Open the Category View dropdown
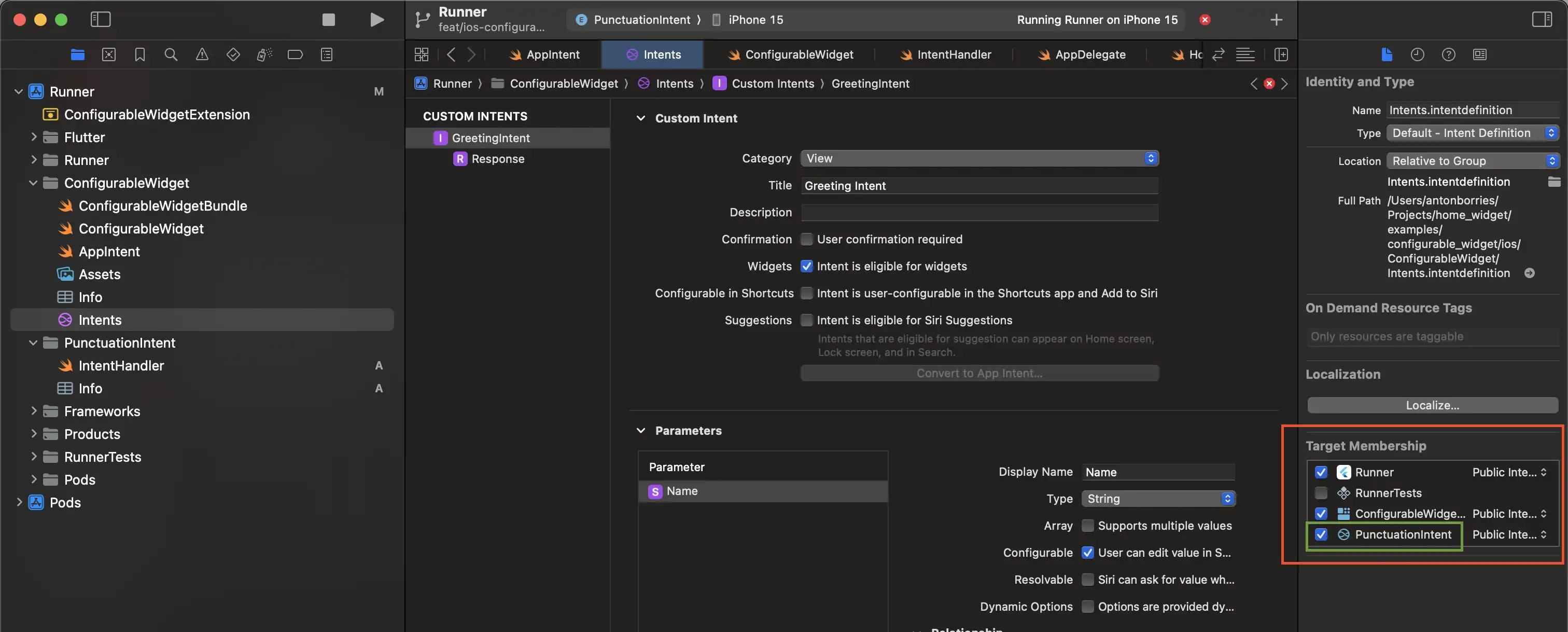This screenshot has height=632, width=1568. tap(979, 158)
